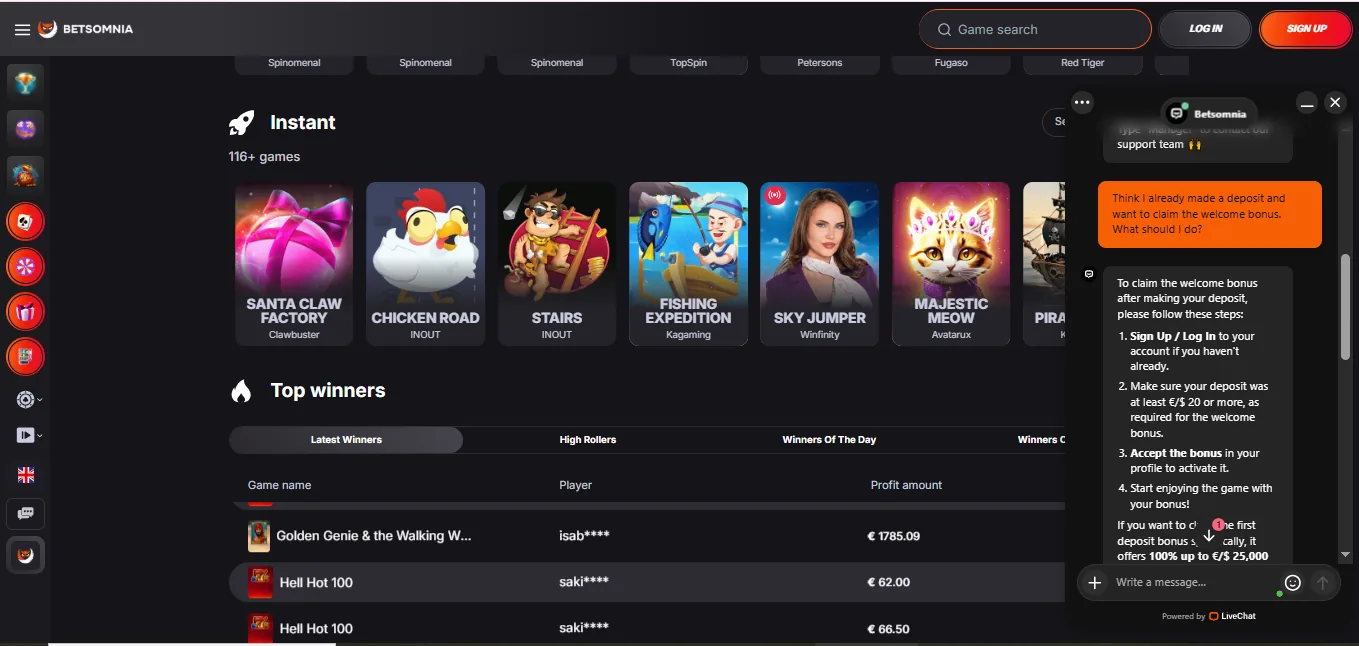
Task: Open the playing cards sidebar icon
Action: tap(26, 221)
